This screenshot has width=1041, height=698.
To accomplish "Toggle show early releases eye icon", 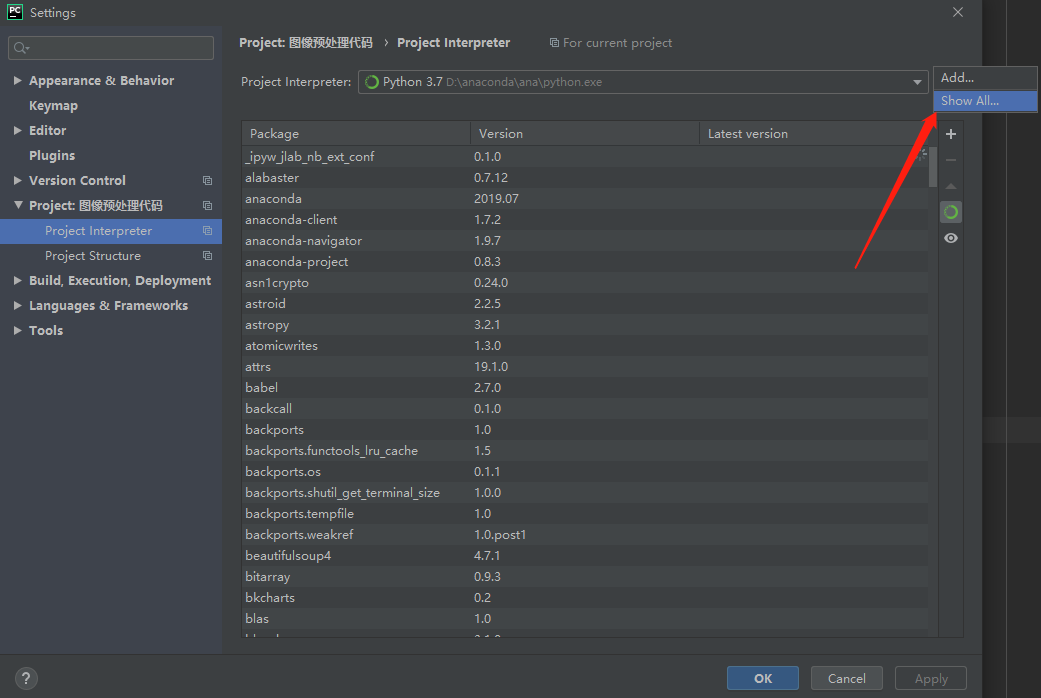I will [951, 238].
